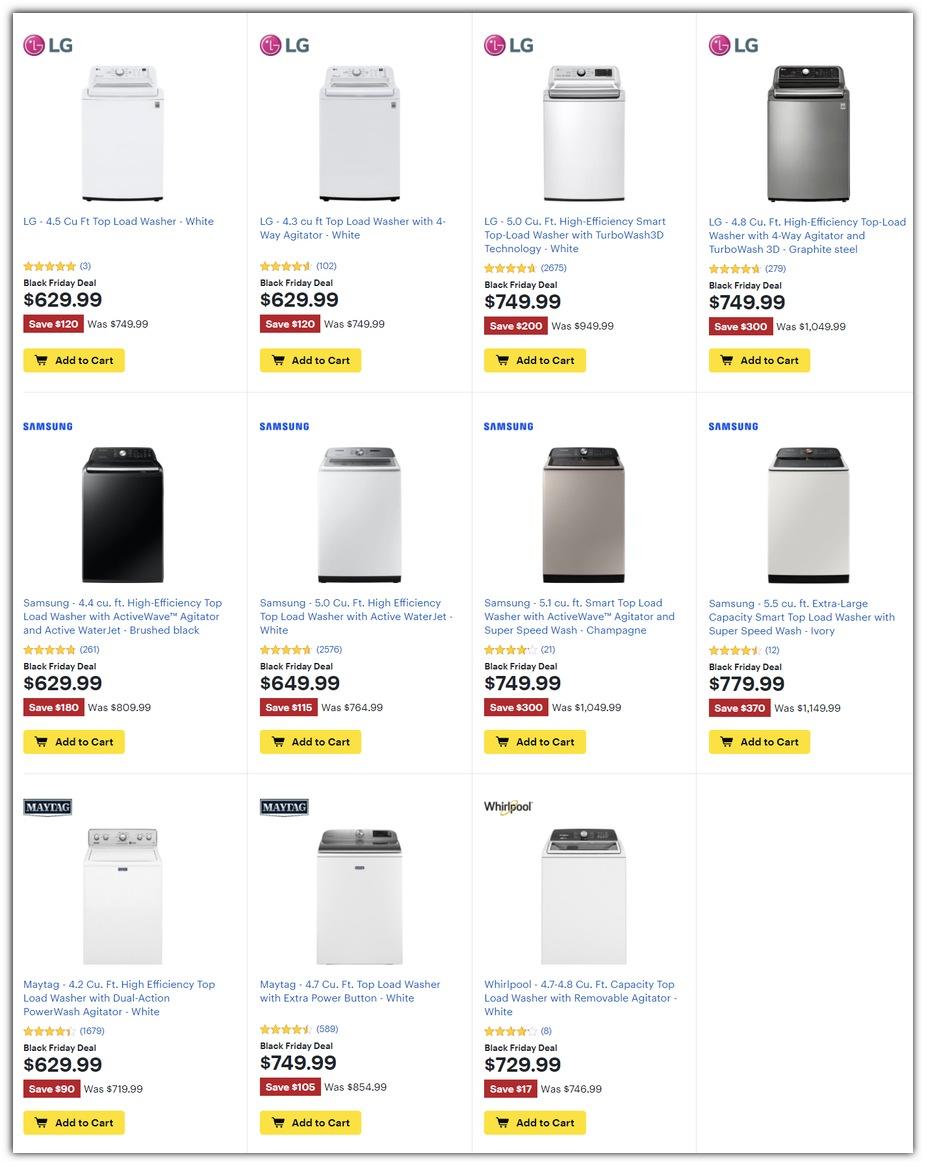Add Samsung 5.5 cu. ft. Ivory washer to cart
The image size is (927, 1167).
pyautogui.click(x=759, y=742)
